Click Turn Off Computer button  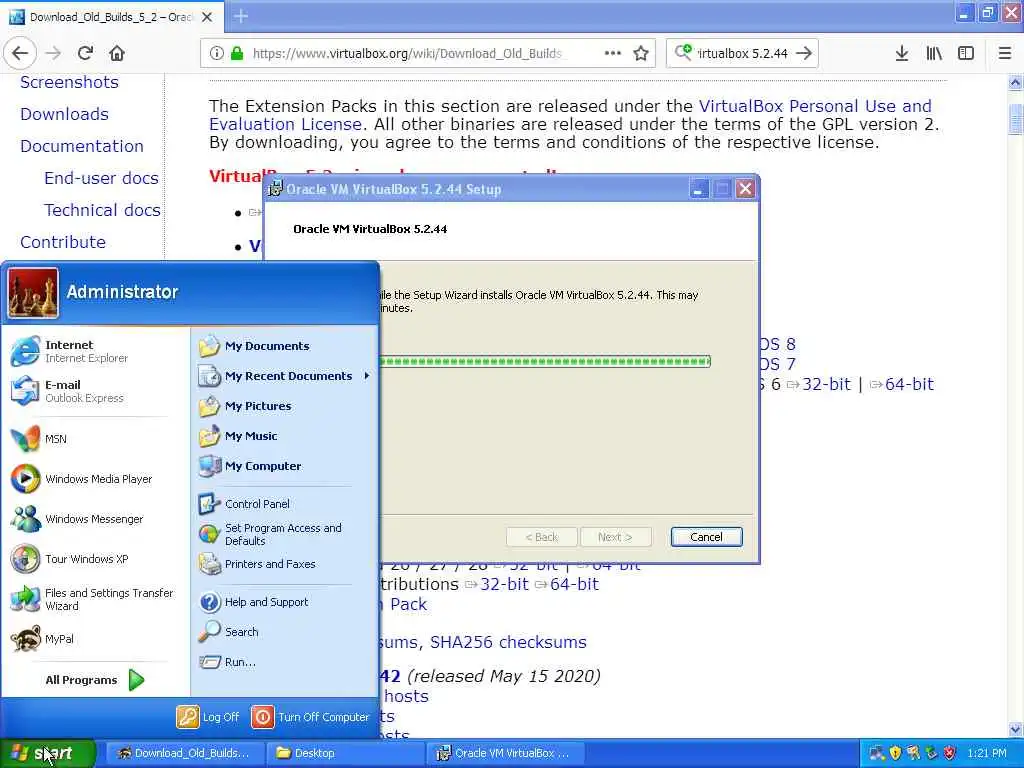[x=310, y=717]
